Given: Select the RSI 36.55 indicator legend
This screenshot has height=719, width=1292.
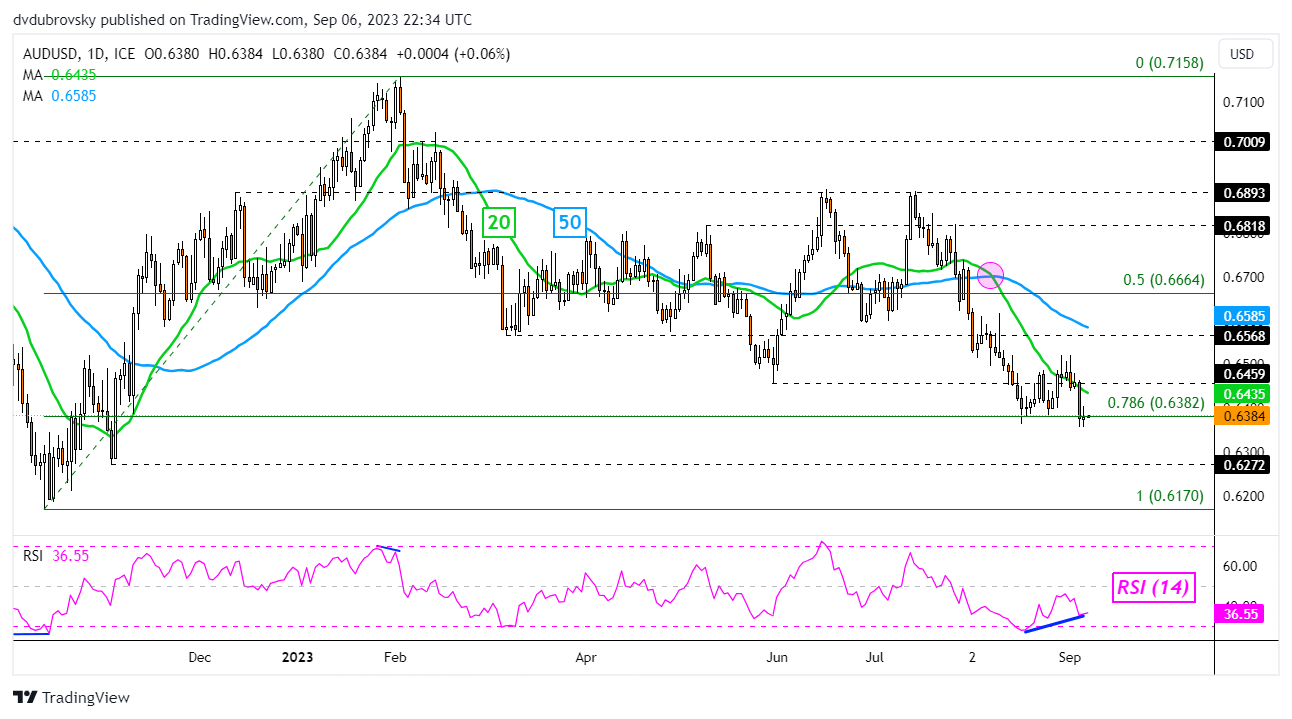Looking at the screenshot, I should (55, 556).
